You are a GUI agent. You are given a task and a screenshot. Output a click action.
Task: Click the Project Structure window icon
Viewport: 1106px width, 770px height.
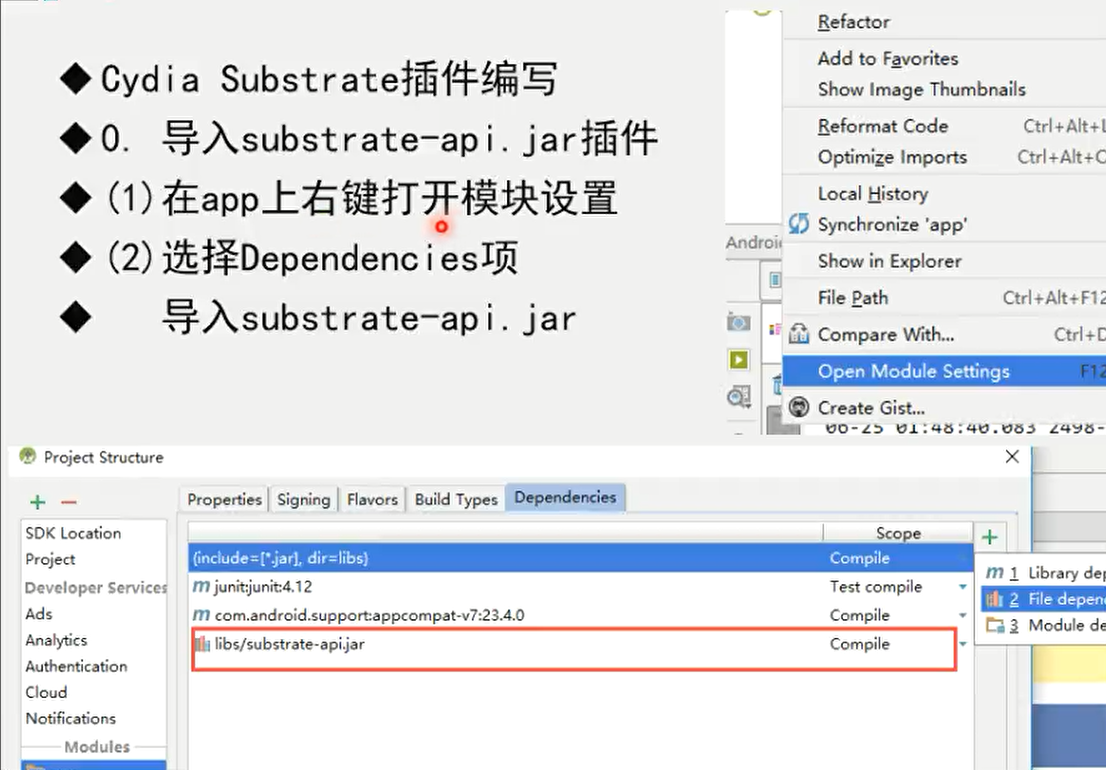click(x=28, y=456)
